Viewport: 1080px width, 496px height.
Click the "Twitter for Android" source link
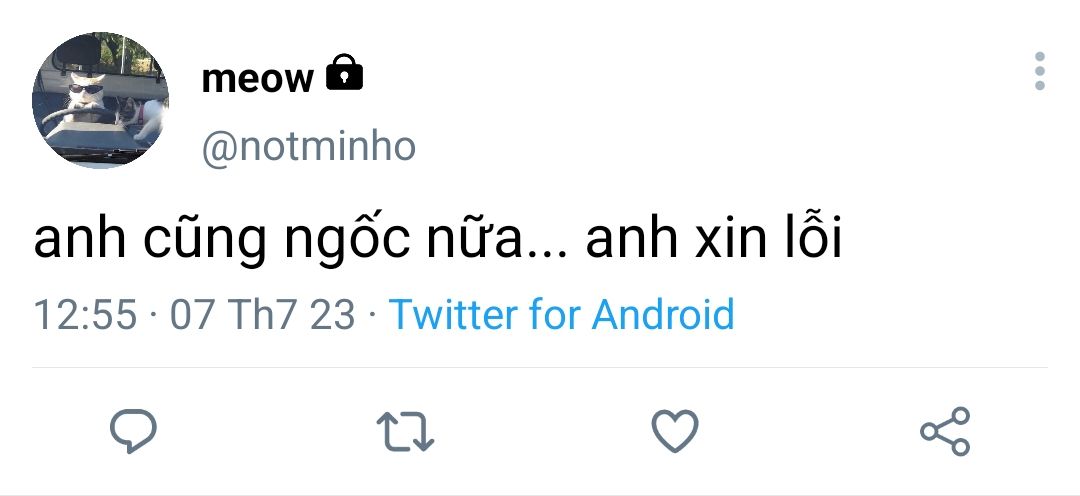tap(561, 314)
